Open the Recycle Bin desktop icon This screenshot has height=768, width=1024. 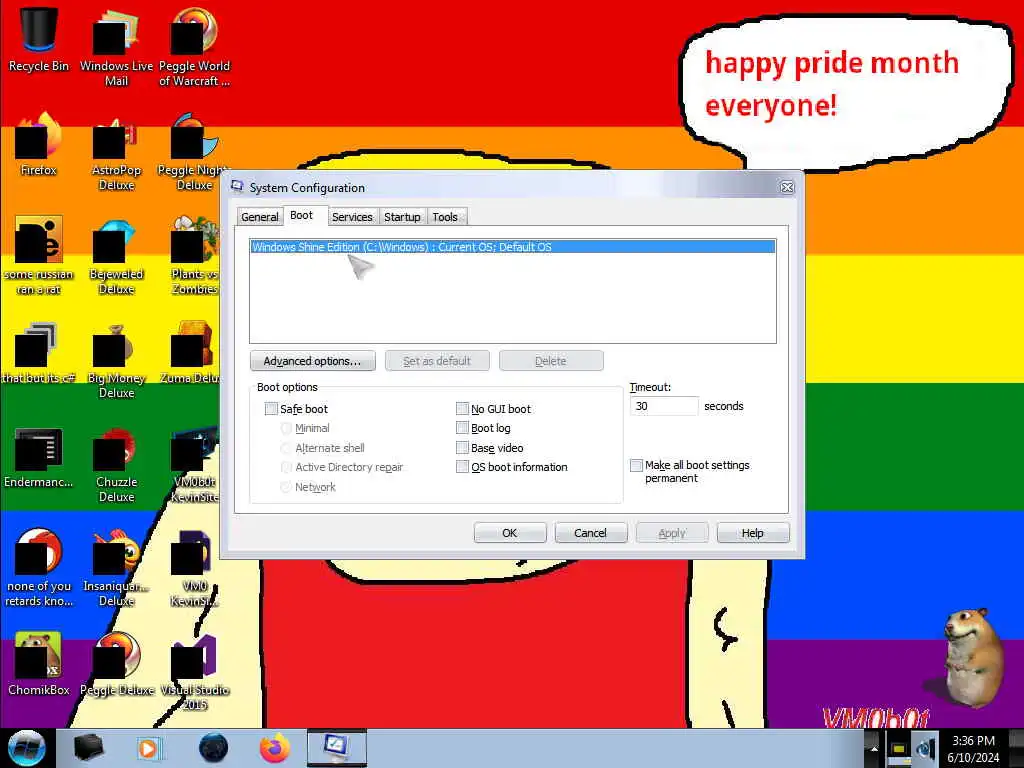(39, 39)
